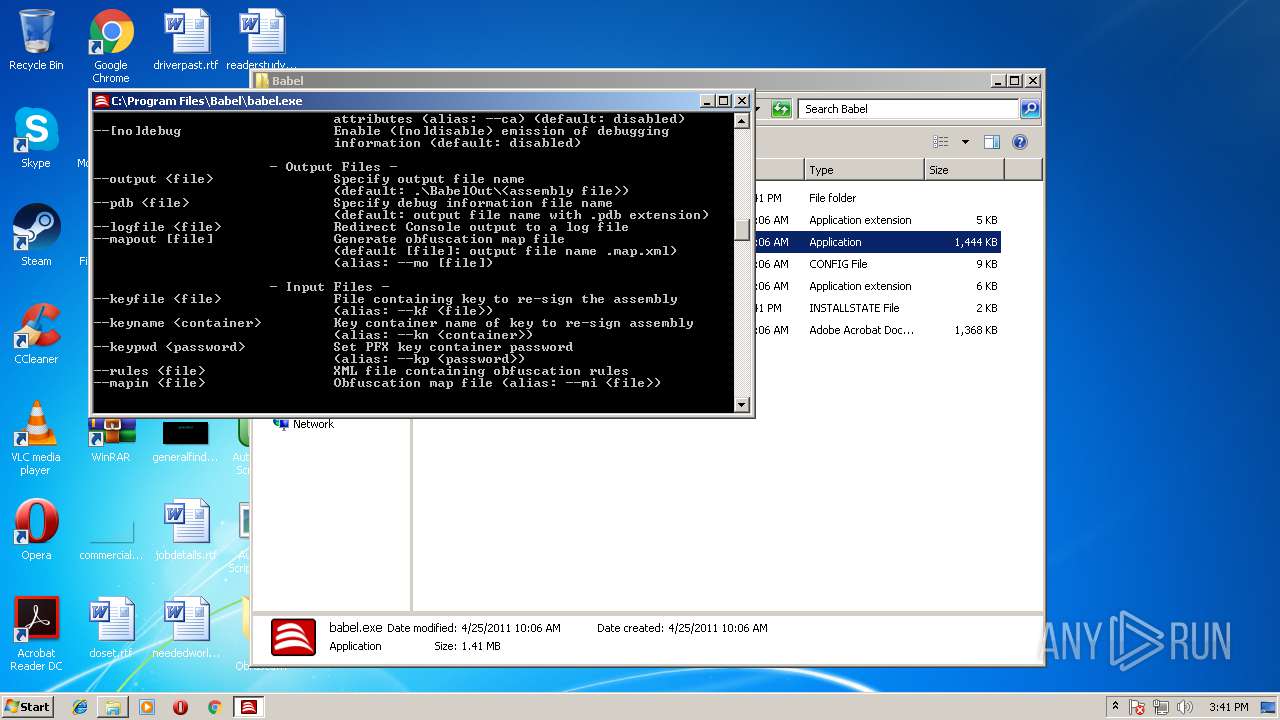Open the Action Center flag tray icon

tap(1137, 707)
